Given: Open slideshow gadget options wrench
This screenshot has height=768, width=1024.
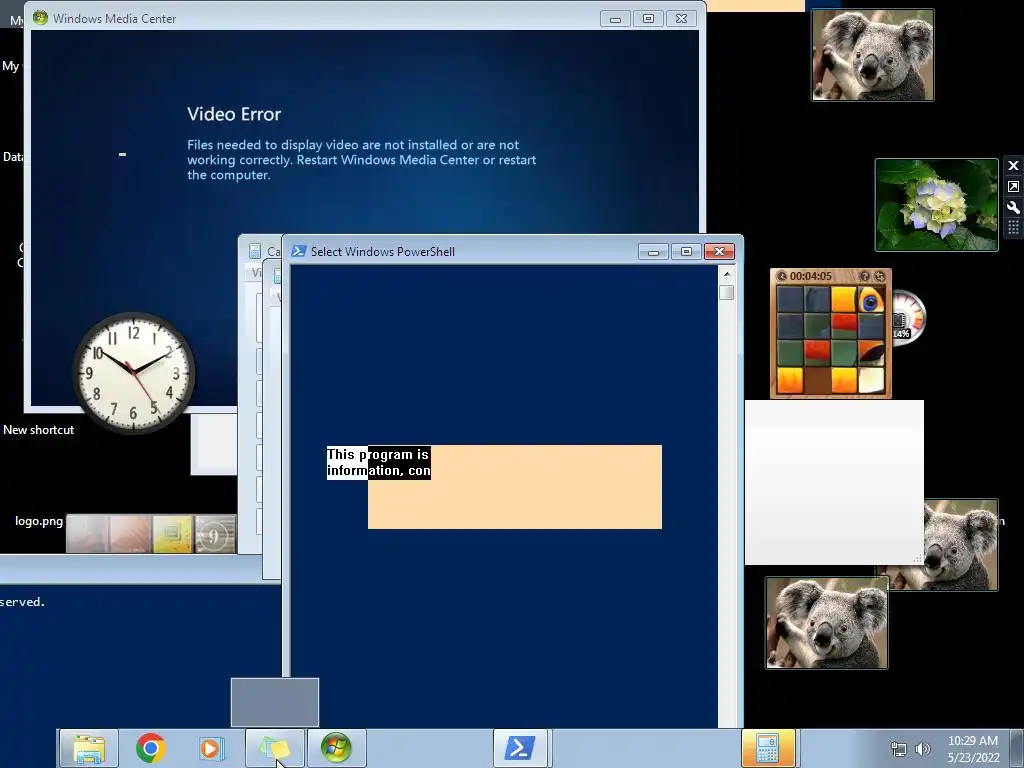Looking at the screenshot, I should pos(1013,208).
